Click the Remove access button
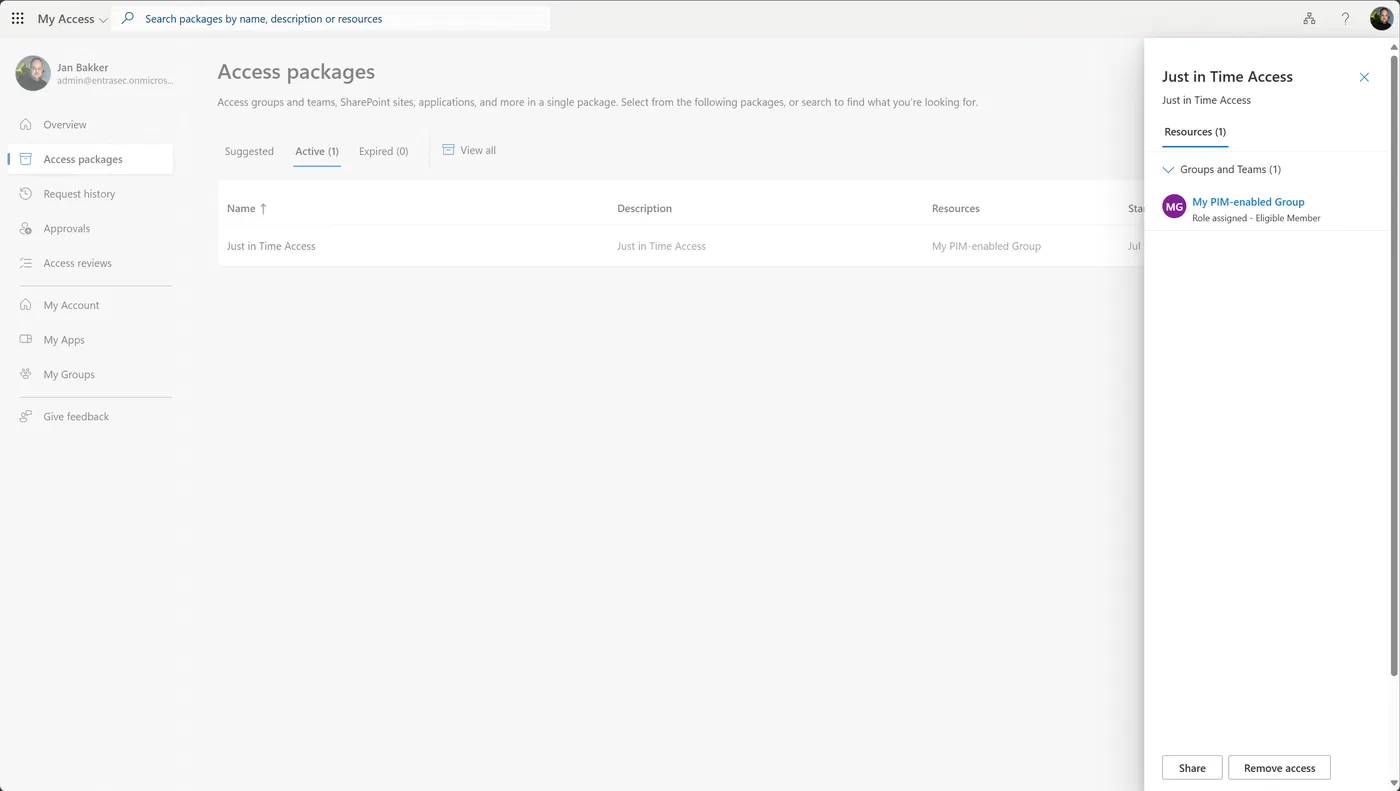Image resolution: width=1400 pixels, height=791 pixels. pos(1279,768)
